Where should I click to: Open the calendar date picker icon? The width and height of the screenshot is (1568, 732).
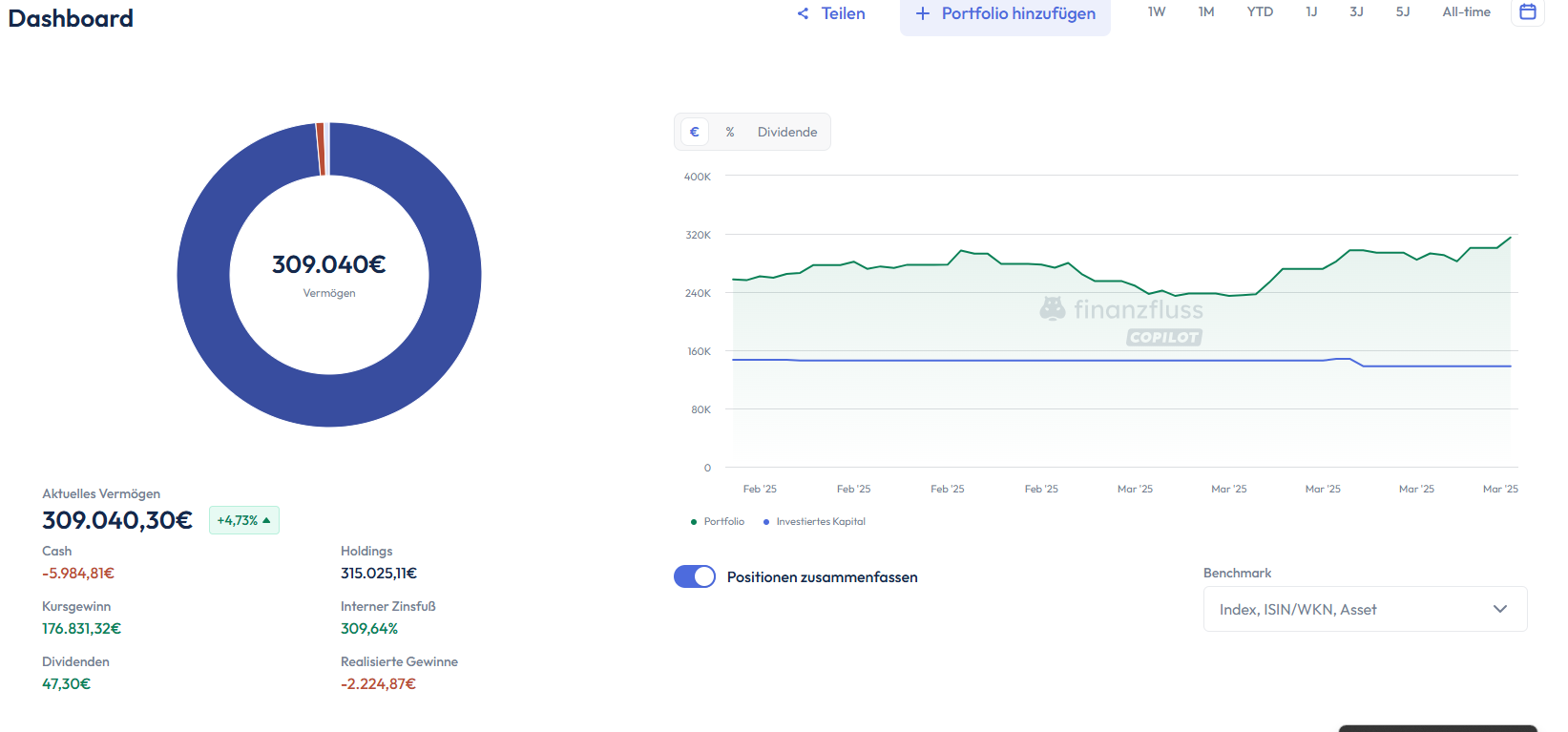[1527, 12]
